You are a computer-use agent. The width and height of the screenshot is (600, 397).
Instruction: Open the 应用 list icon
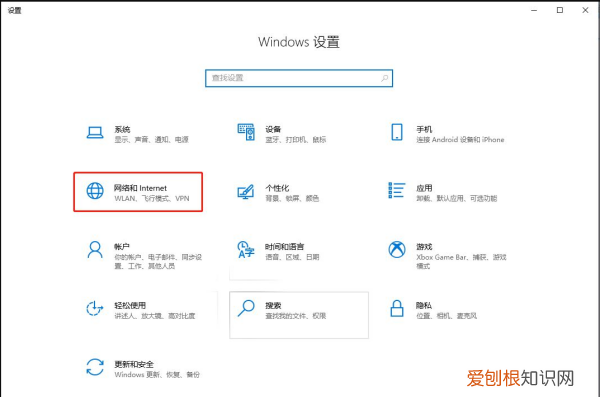[397, 190]
